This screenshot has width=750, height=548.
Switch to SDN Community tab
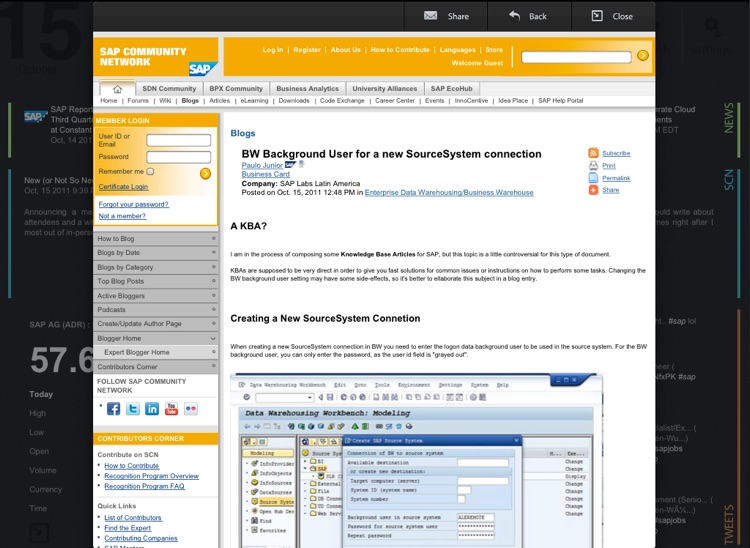pos(169,89)
